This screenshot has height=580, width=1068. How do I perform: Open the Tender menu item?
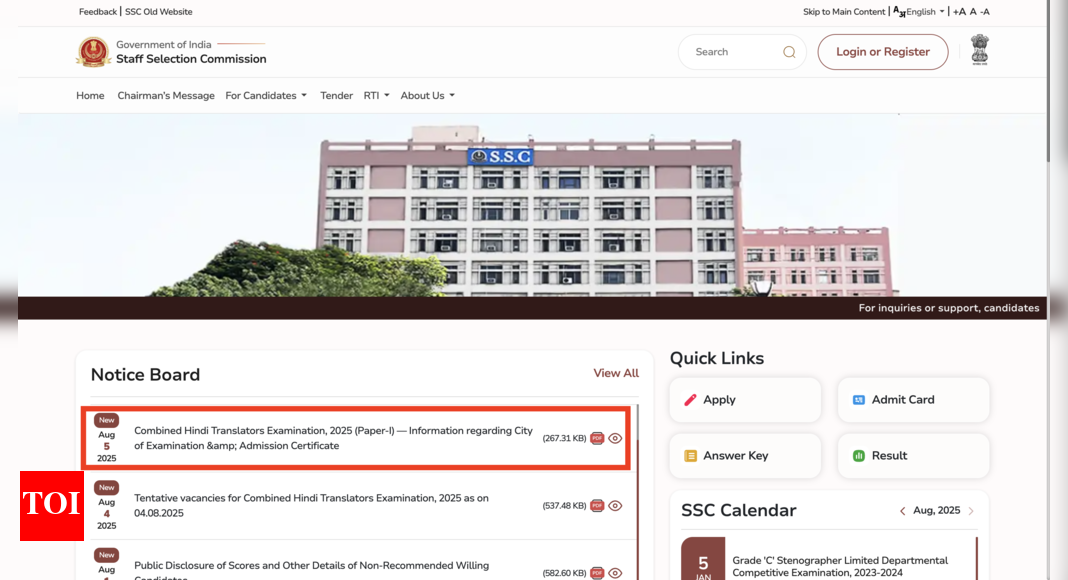336,95
